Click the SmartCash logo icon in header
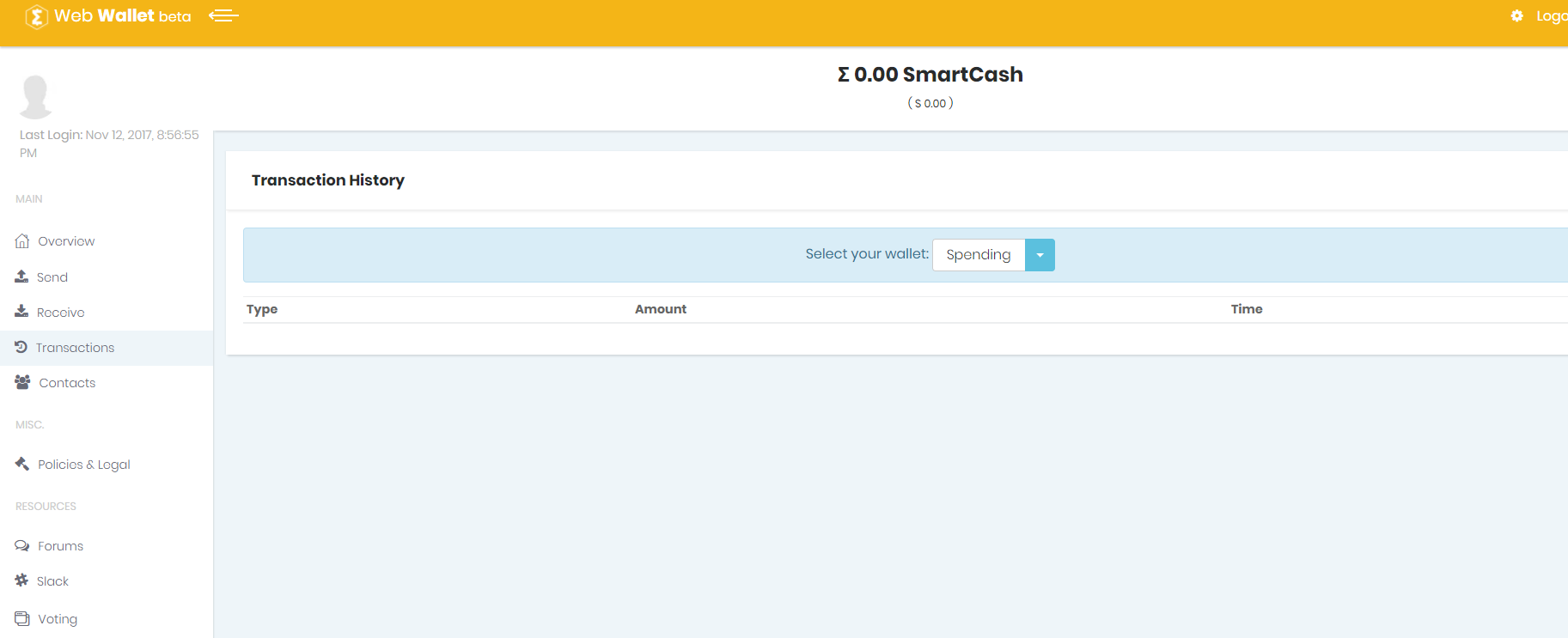The height and width of the screenshot is (638, 1568). [36, 16]
